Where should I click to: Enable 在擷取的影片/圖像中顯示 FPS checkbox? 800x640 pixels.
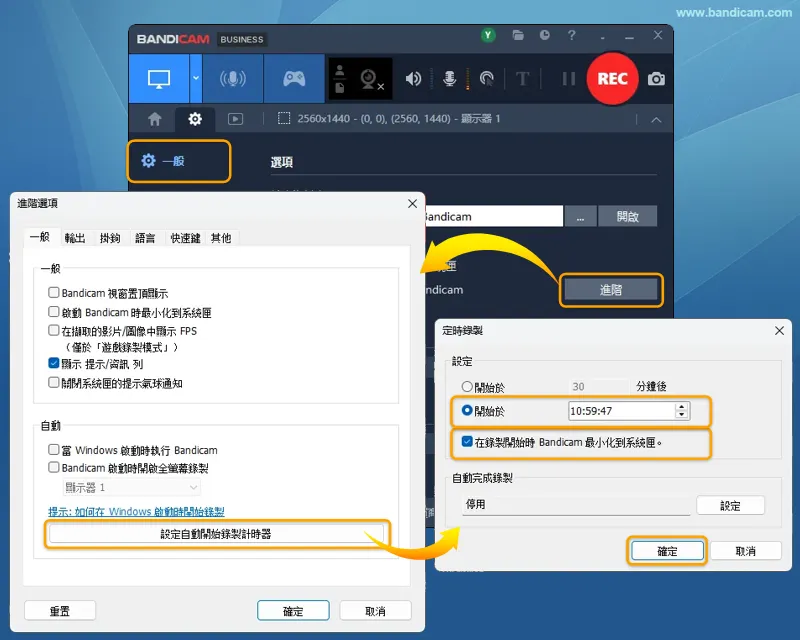click(54, 330)
